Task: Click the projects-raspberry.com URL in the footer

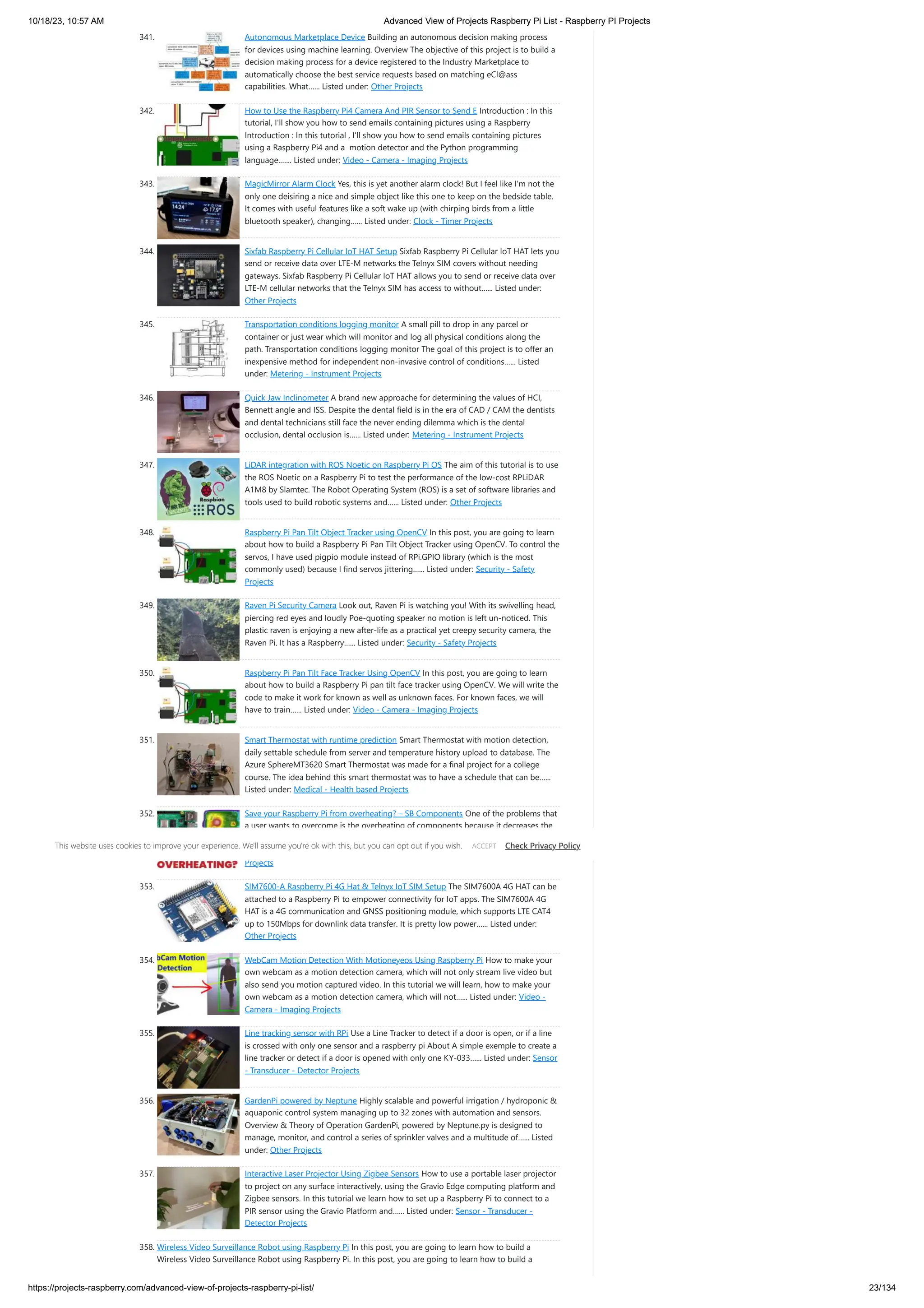Action: pyautogui.click(x=171, y=1288)
